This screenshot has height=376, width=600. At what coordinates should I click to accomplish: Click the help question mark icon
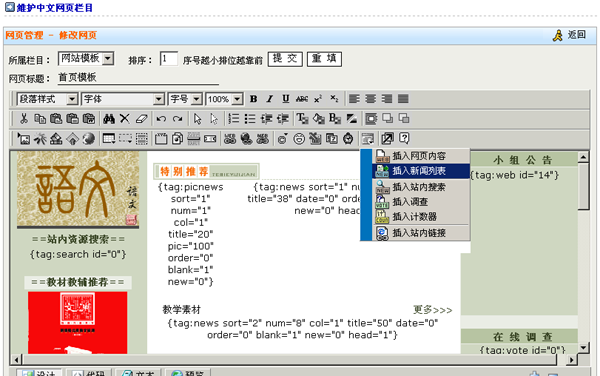(404, 138)
